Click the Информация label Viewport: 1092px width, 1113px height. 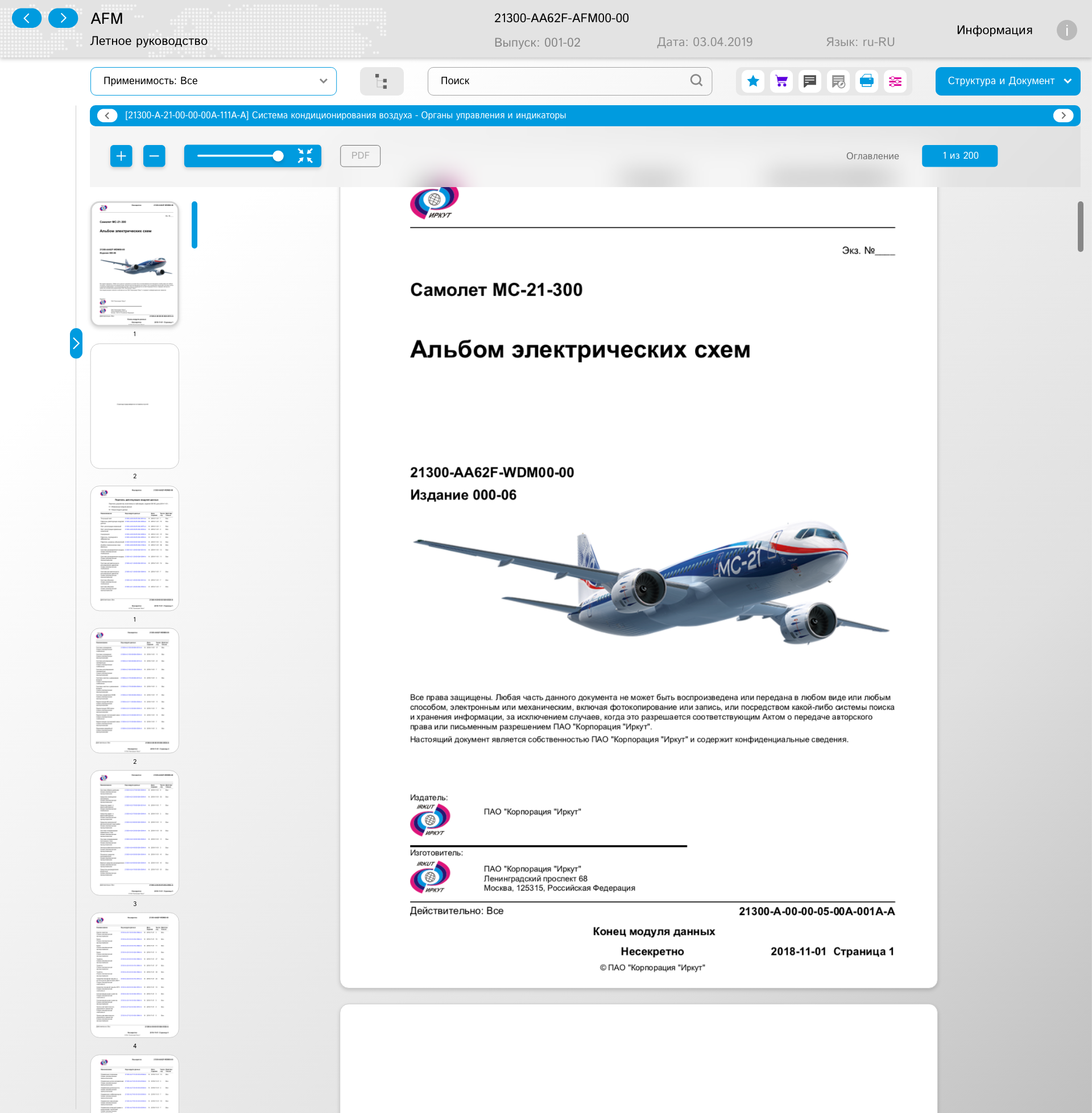994,30
